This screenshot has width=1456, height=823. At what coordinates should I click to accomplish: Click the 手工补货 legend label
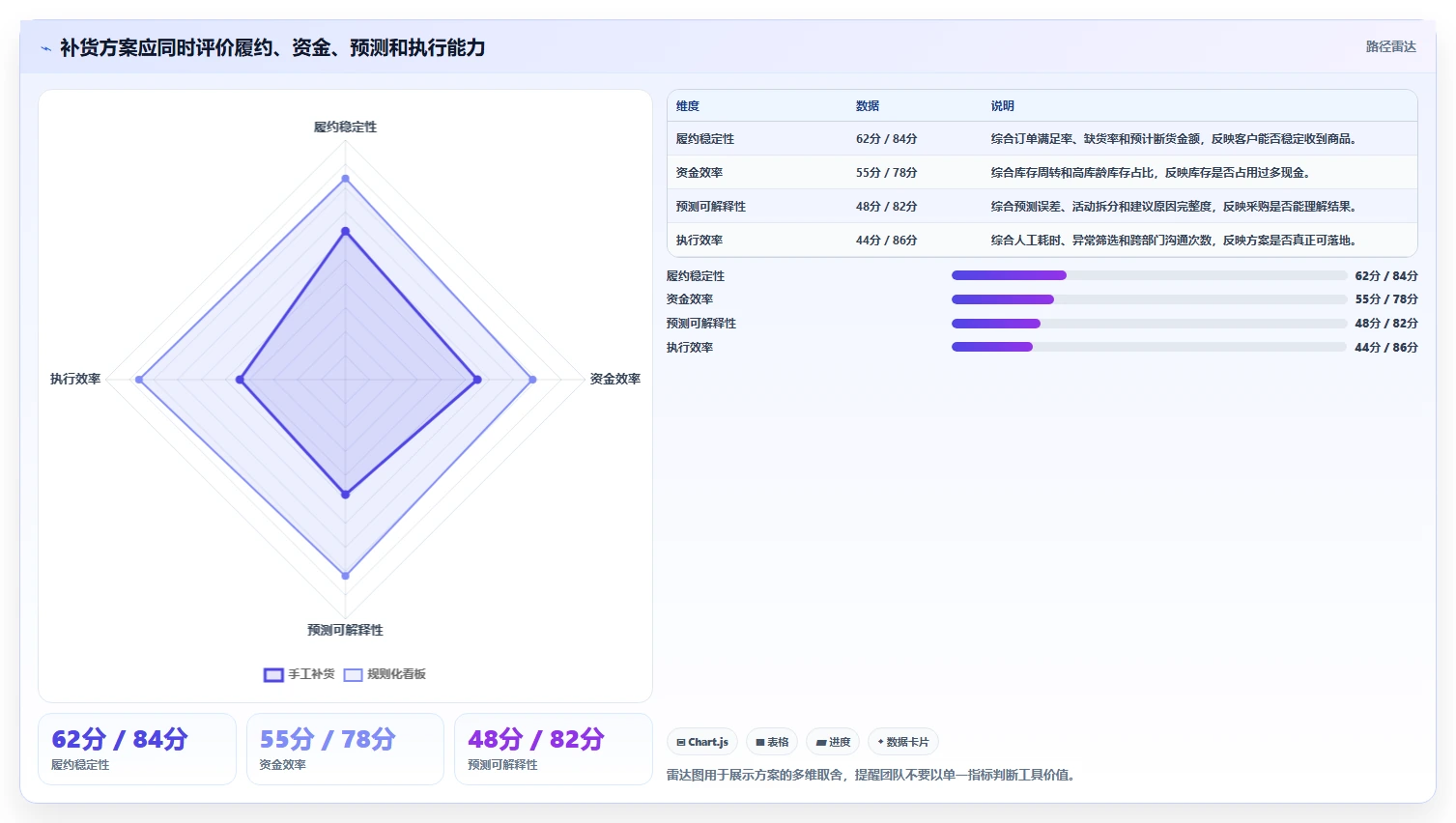(311, 674)
